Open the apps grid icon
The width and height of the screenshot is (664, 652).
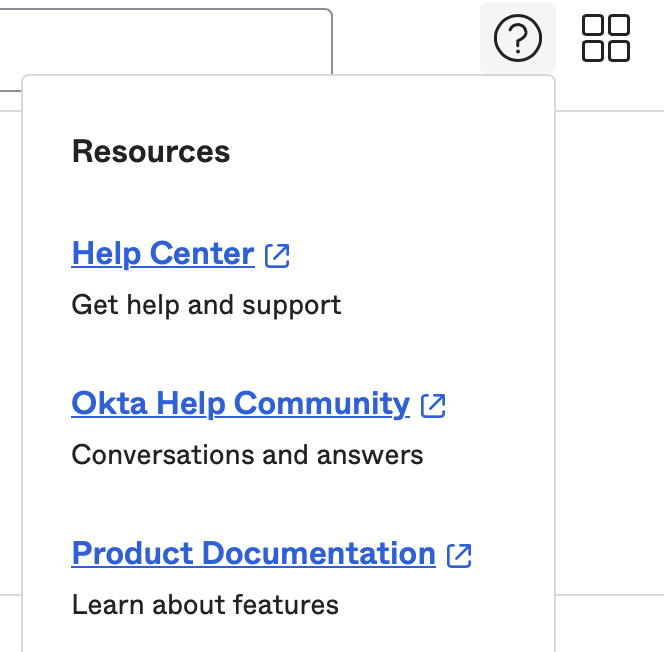(606, 38)
